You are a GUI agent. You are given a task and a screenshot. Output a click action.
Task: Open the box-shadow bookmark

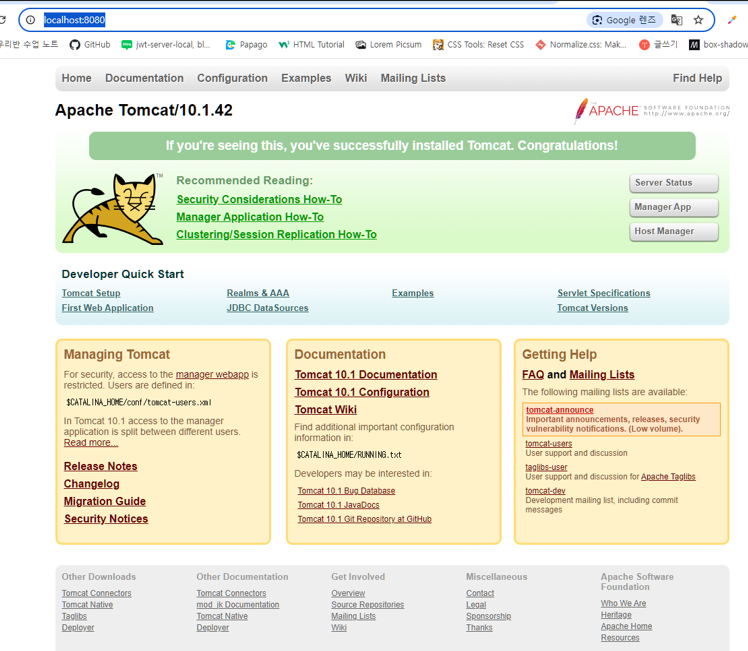click(718, 45)
